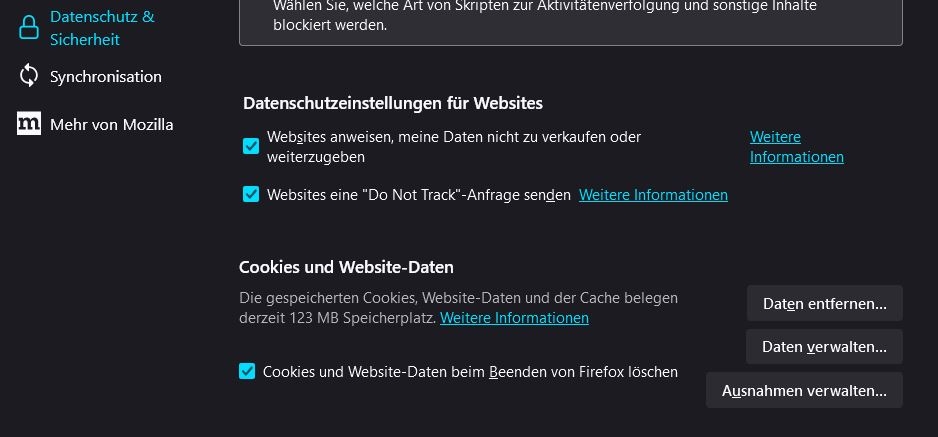Click the Cookies und Website-Daten heading
938x437 pixels.
coord(346,267)
